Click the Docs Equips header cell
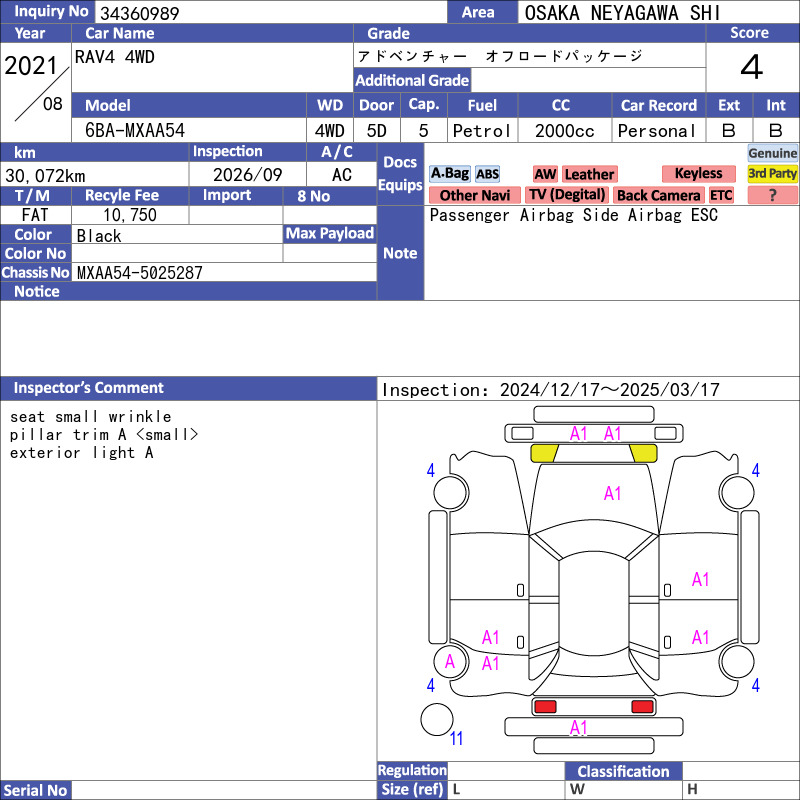This screenshot has height=800, width=800. pos(400,174)
